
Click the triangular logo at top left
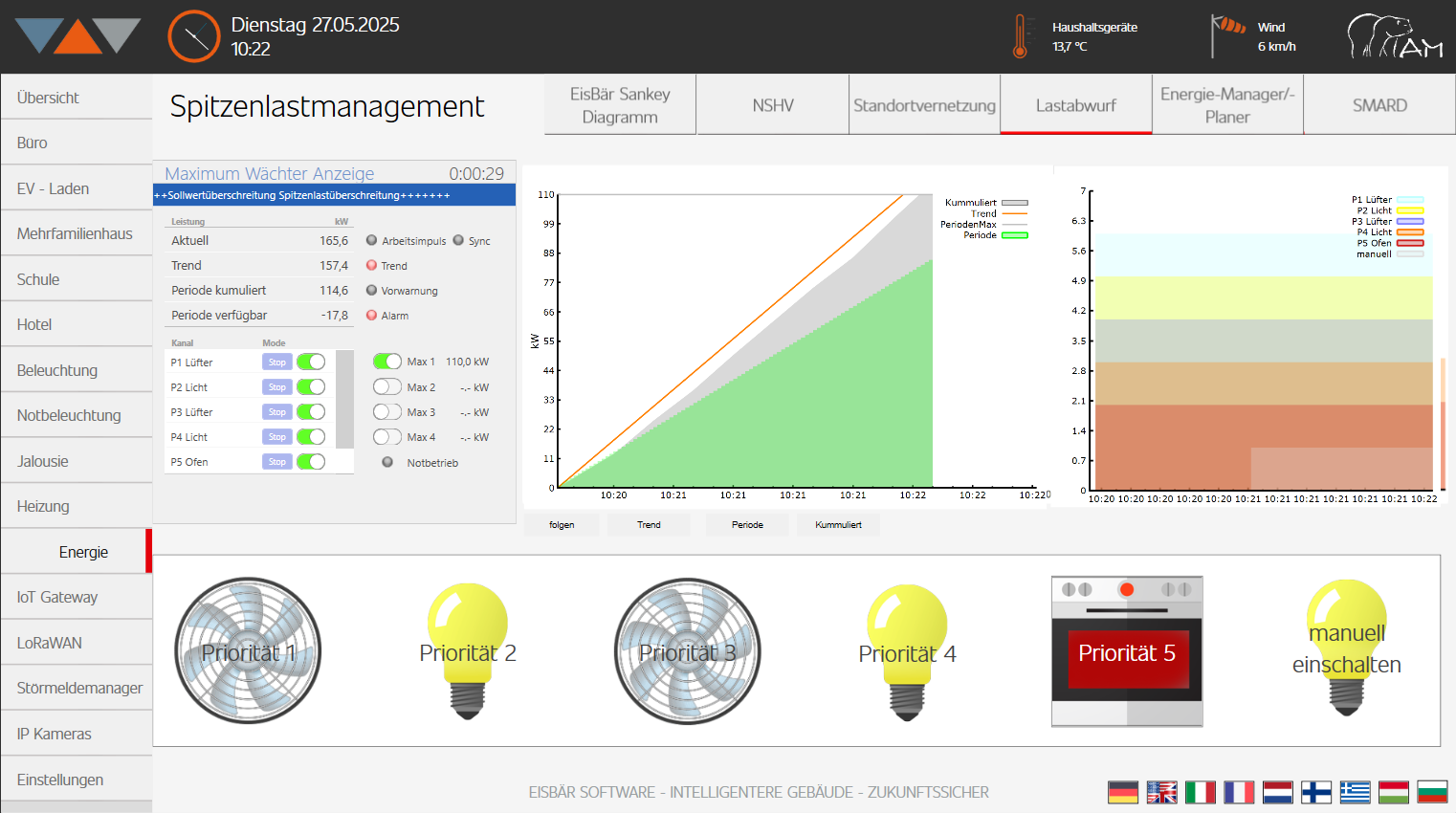click(x=79, y=35)
